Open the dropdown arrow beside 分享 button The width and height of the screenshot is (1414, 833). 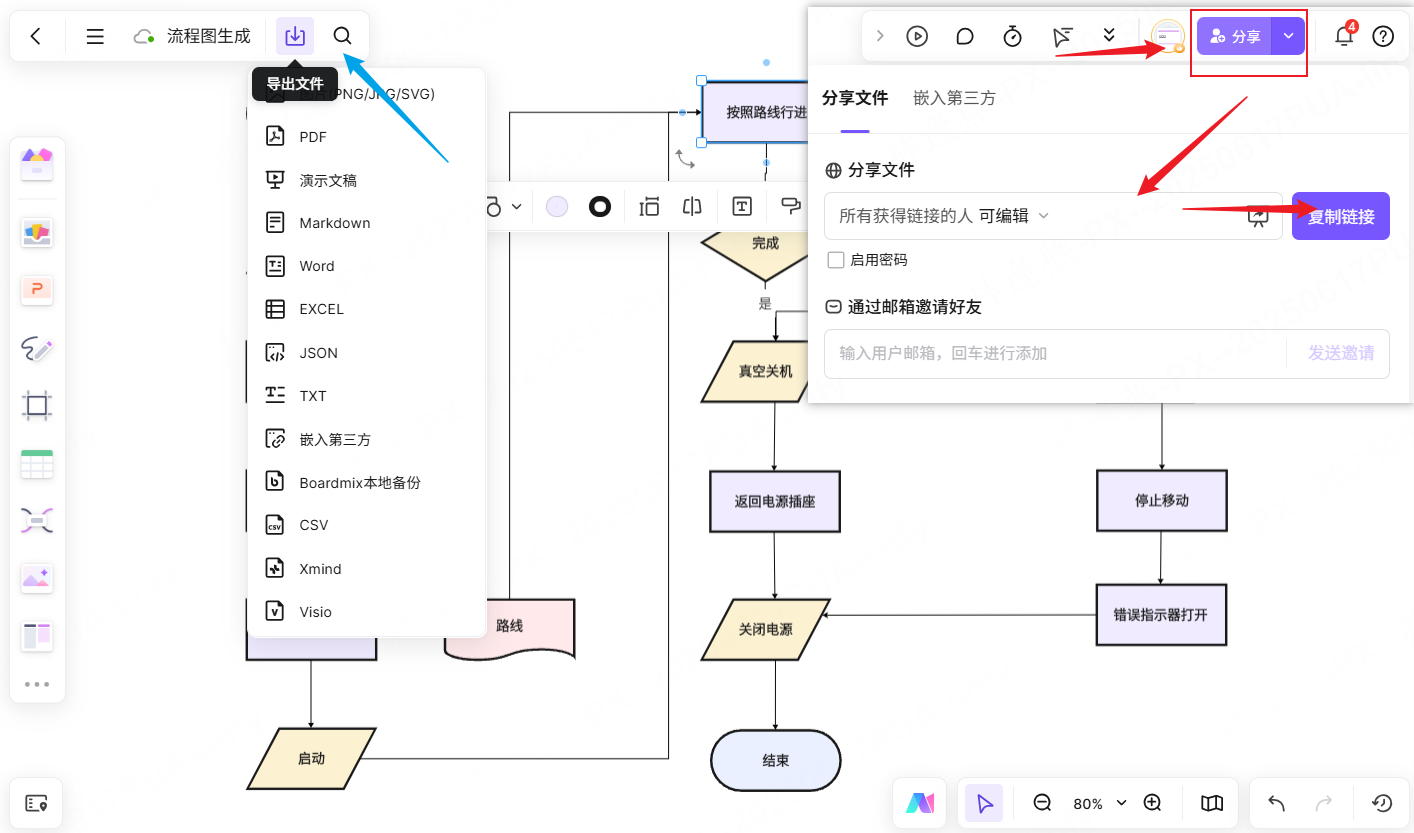(x=1288, y=36)
